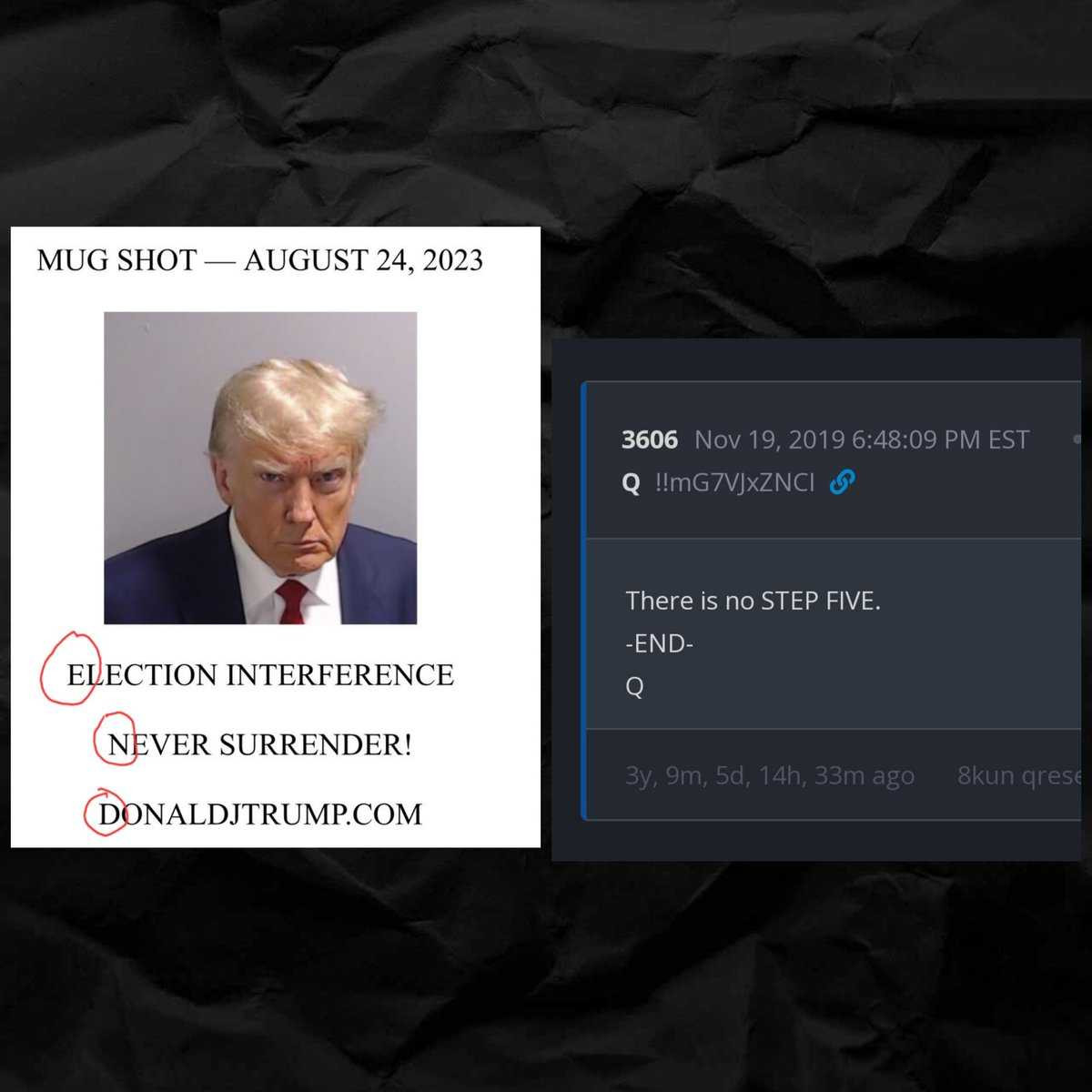This screenshot has width=1092, height=1092.
Task: Click the 8kun qrese board label
Action: point(1018,775)
